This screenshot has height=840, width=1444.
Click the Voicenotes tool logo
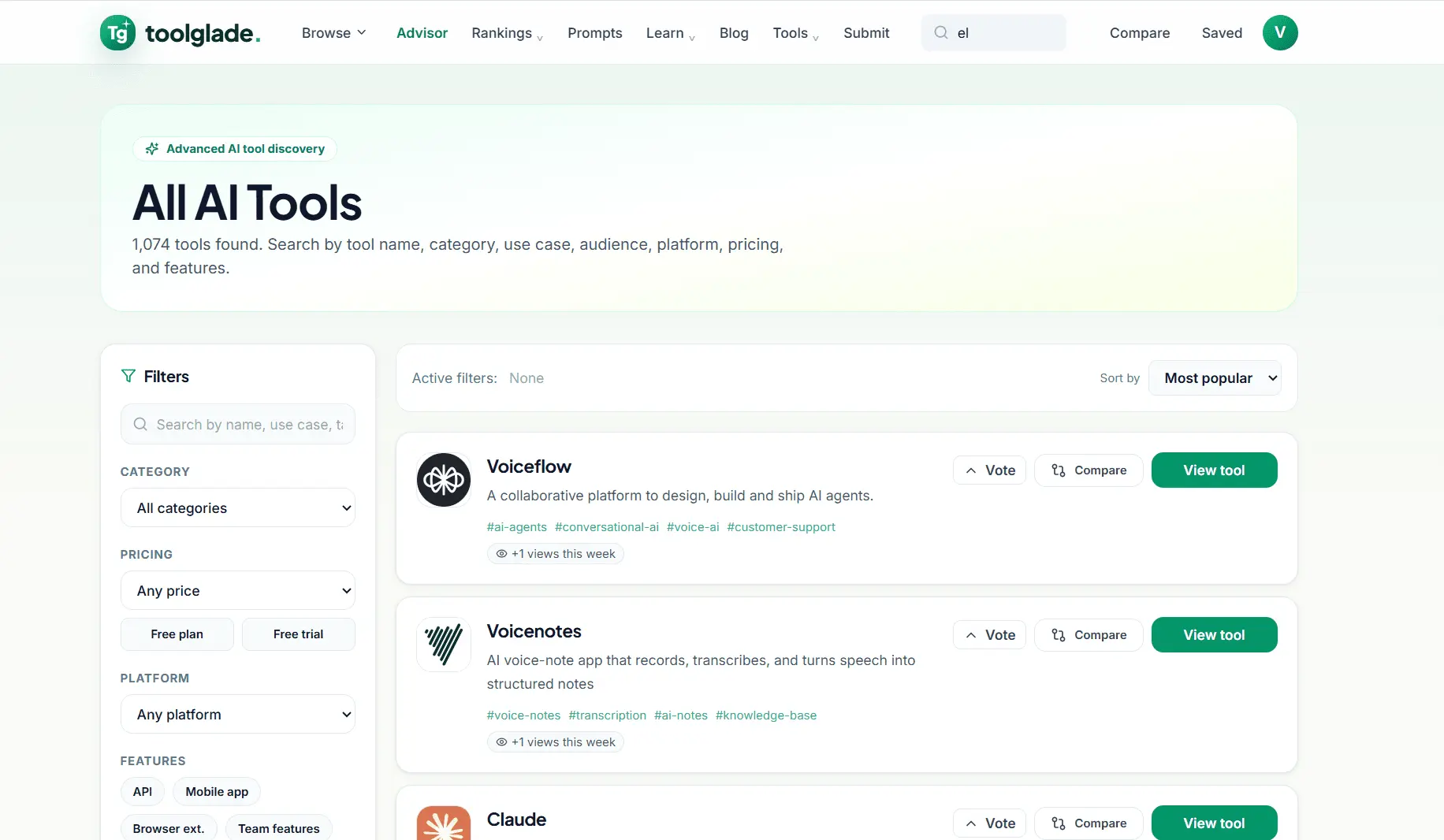coord(444,645)
